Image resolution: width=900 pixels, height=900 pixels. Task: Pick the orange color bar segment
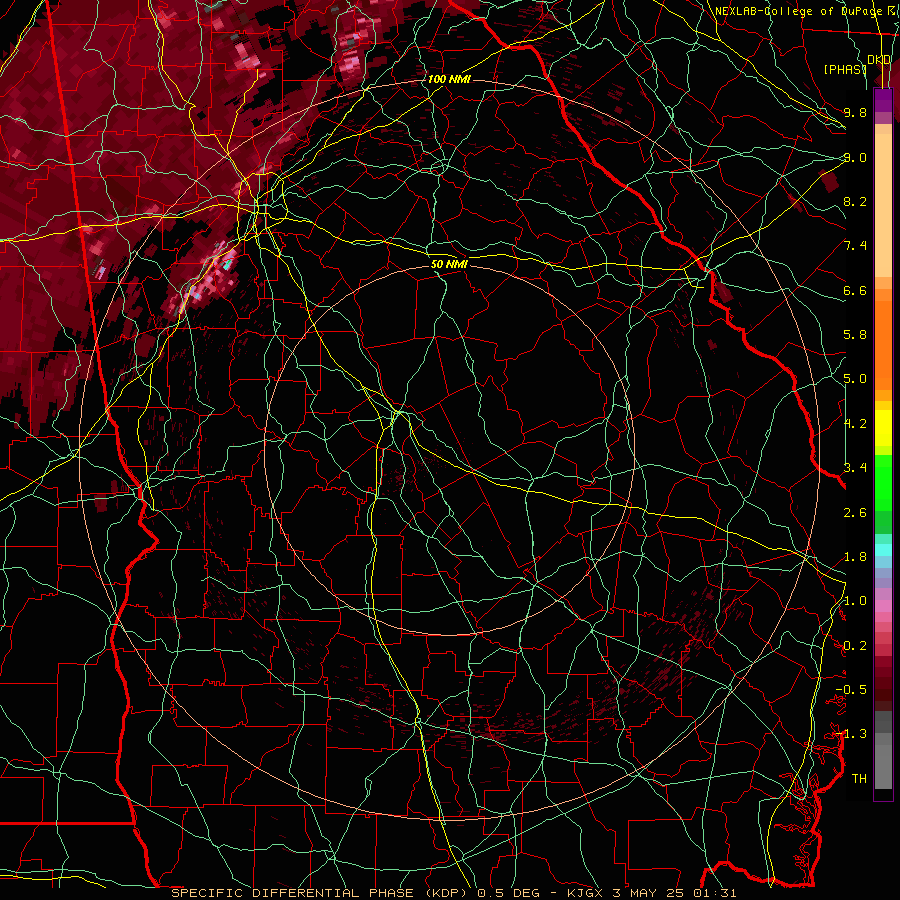point(883,344)
